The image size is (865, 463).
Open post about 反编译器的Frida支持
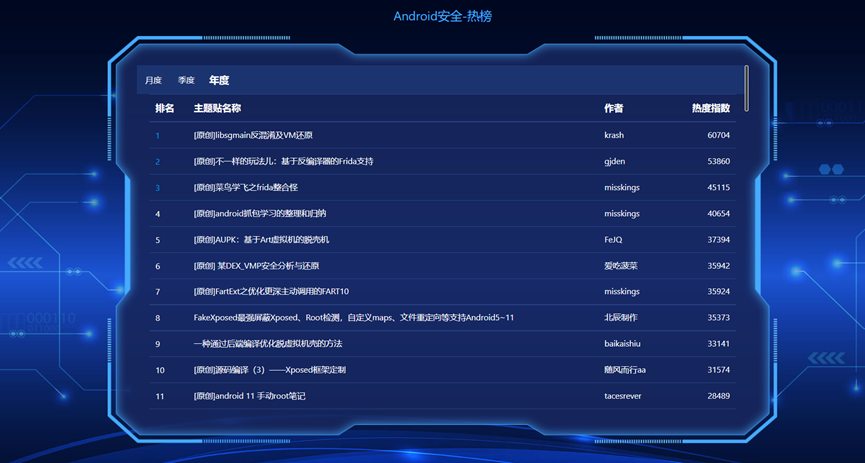point(284,162)
